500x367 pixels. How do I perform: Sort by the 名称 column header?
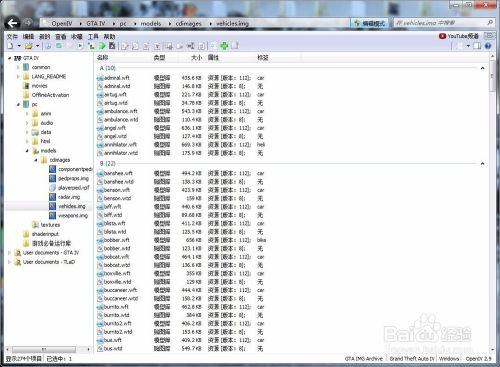(x=102, y=58)
